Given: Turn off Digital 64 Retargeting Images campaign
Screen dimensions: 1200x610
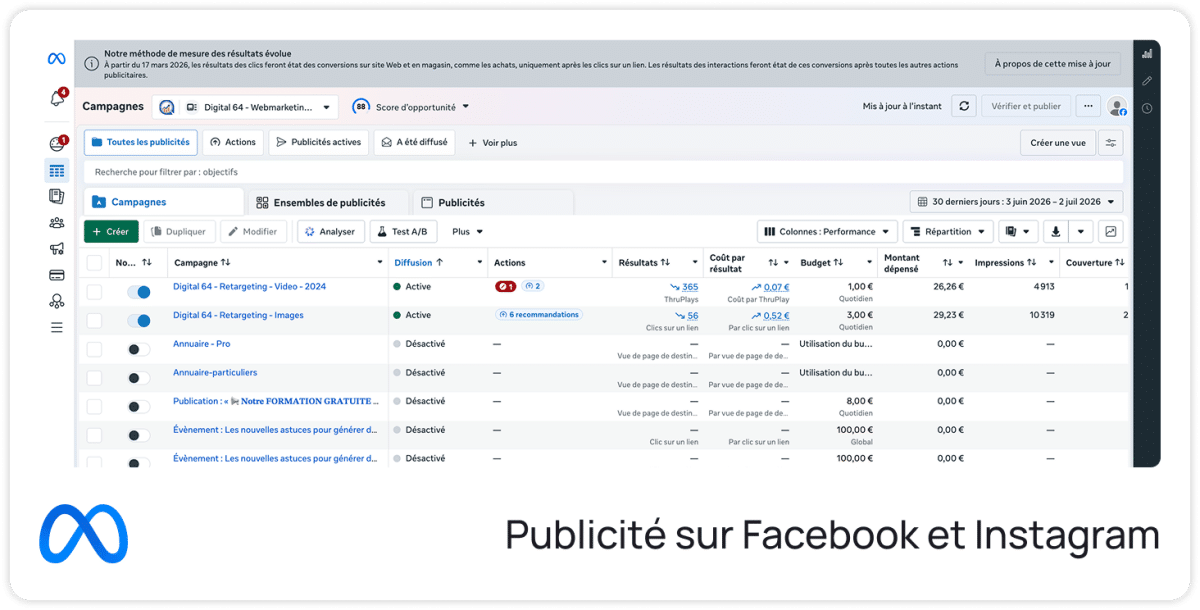Looking at the screenshot, I should click(x=139, y=321).
